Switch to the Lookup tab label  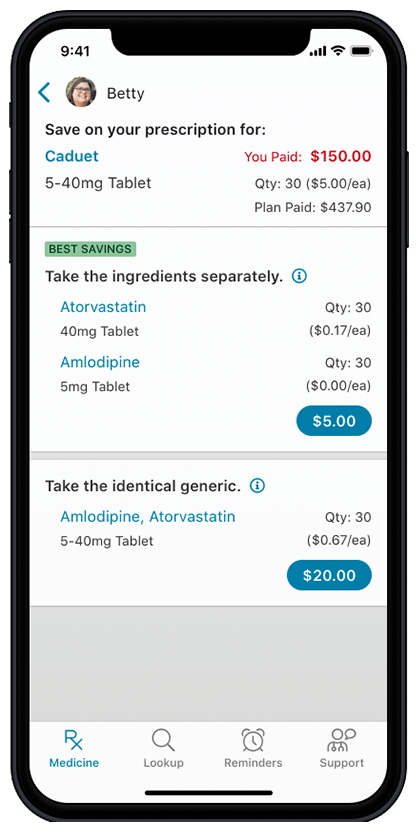[x=163, y=763]
